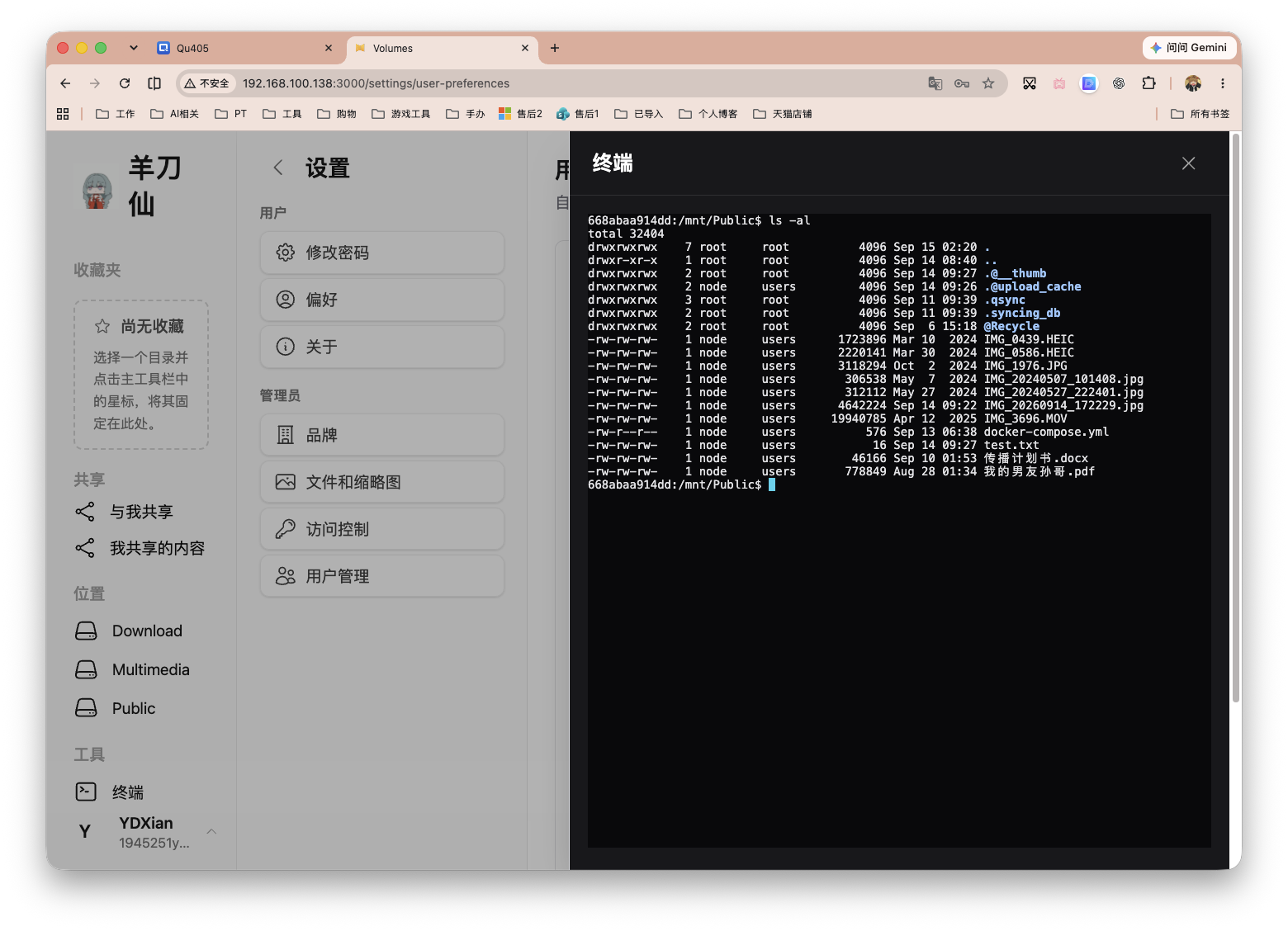Click the star icon in 尚无收藏 box
Screen dimensions: 1288x931
tap(102, 327)
